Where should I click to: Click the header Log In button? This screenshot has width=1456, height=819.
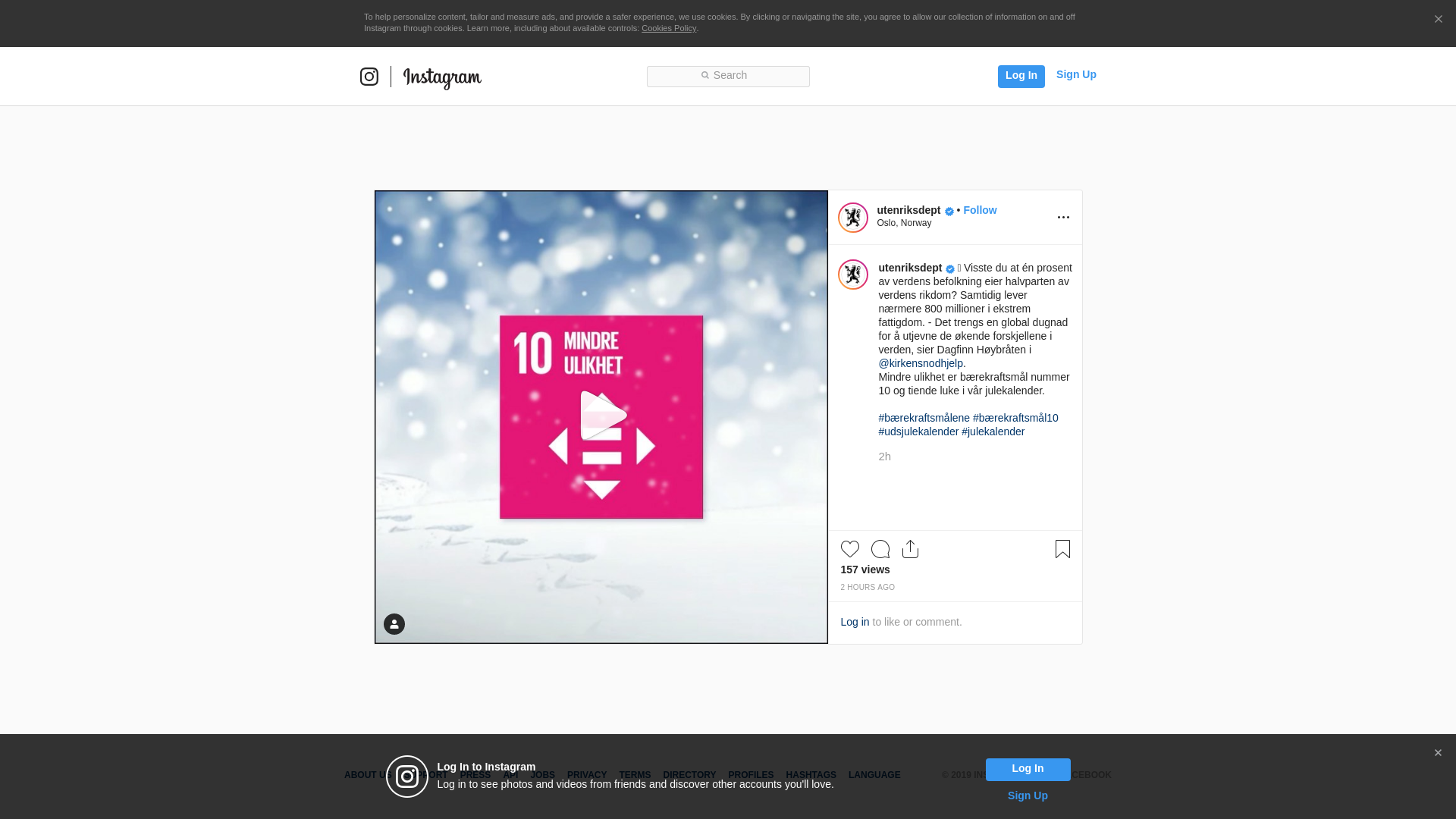pyautogui.click(x=1021, y=76)
